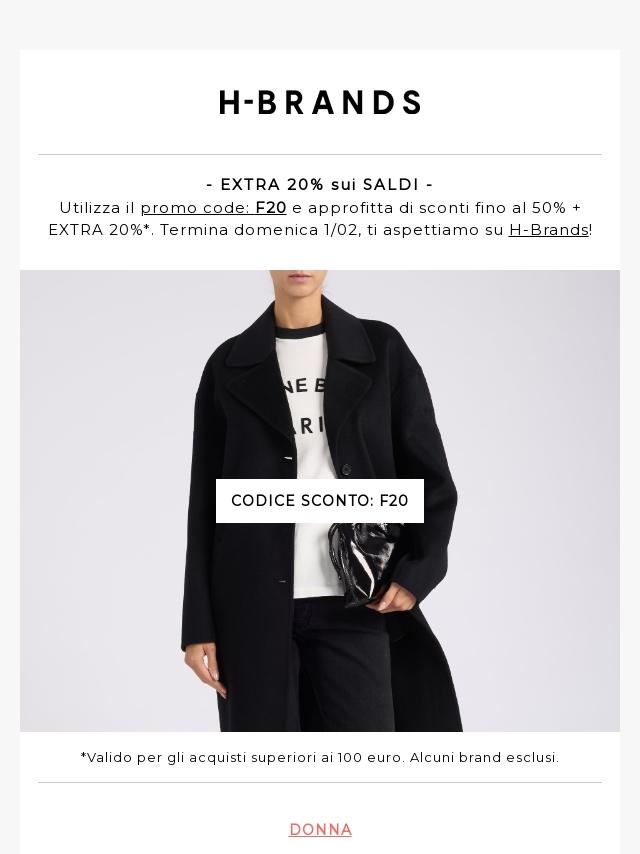
Task: Open the DONNA category link
Action: pos(320,829)
